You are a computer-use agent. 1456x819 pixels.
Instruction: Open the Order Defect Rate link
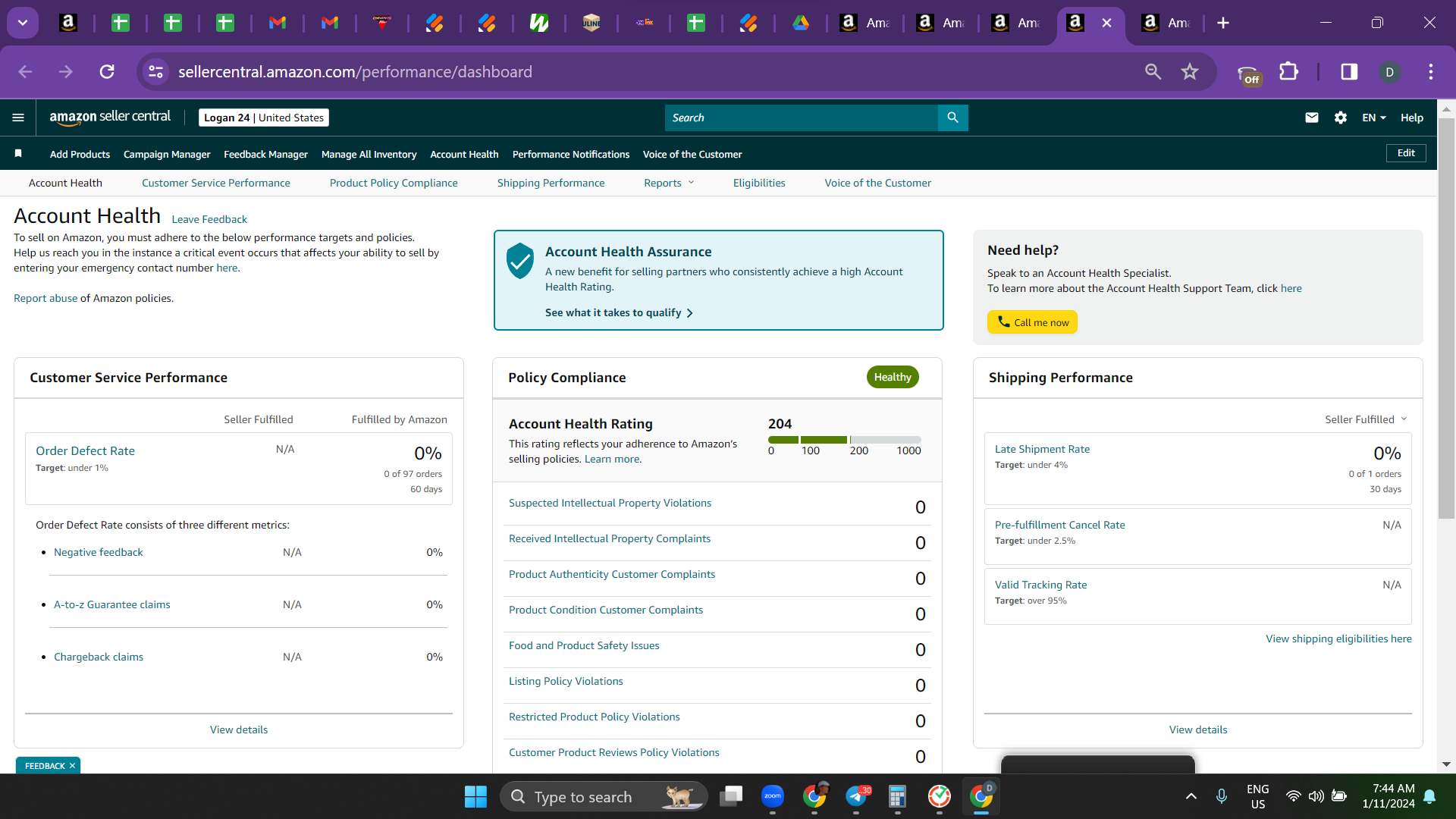tap(85, 450)
